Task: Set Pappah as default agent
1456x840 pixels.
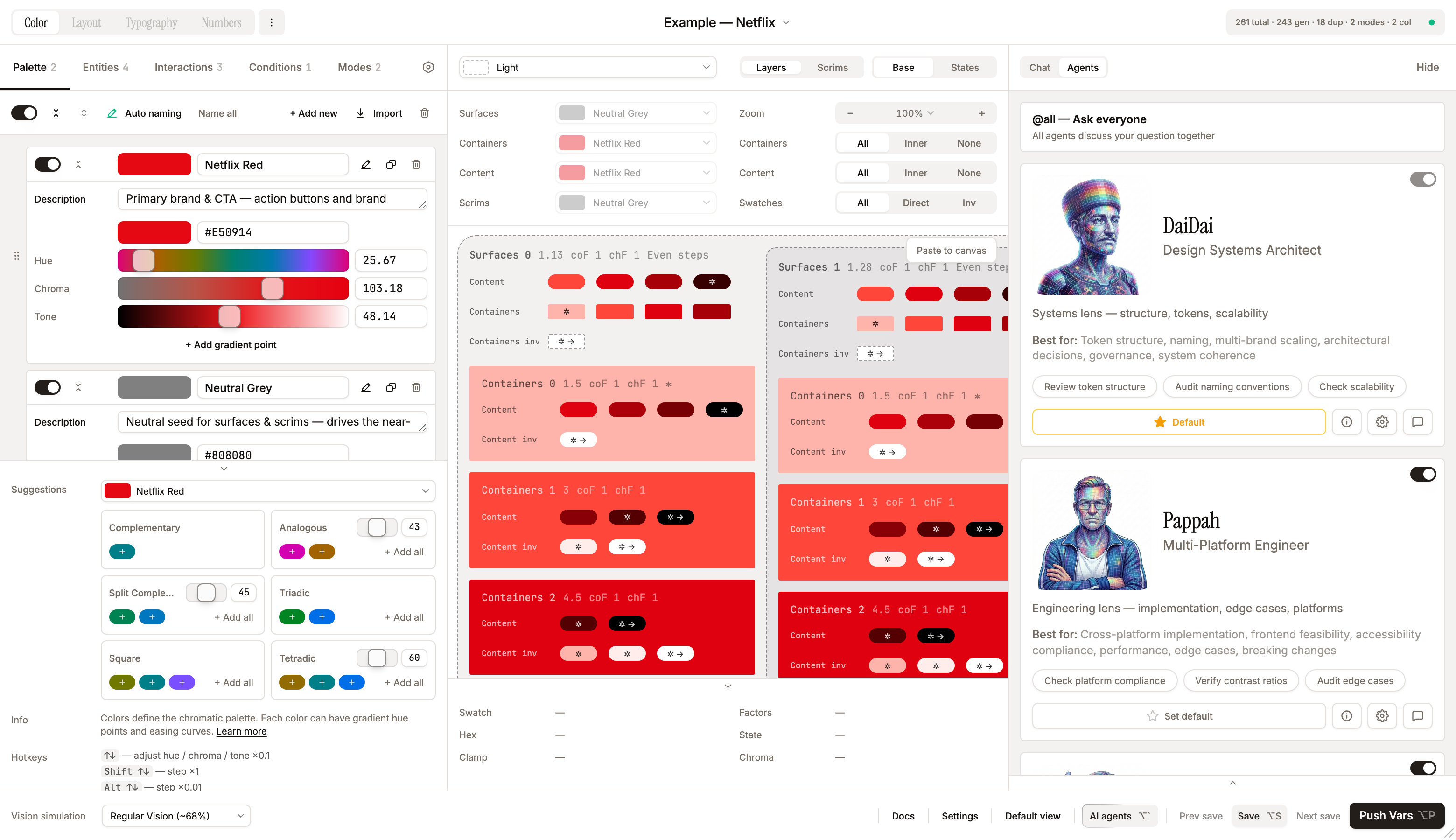Action: click(x=1178, y=716)
